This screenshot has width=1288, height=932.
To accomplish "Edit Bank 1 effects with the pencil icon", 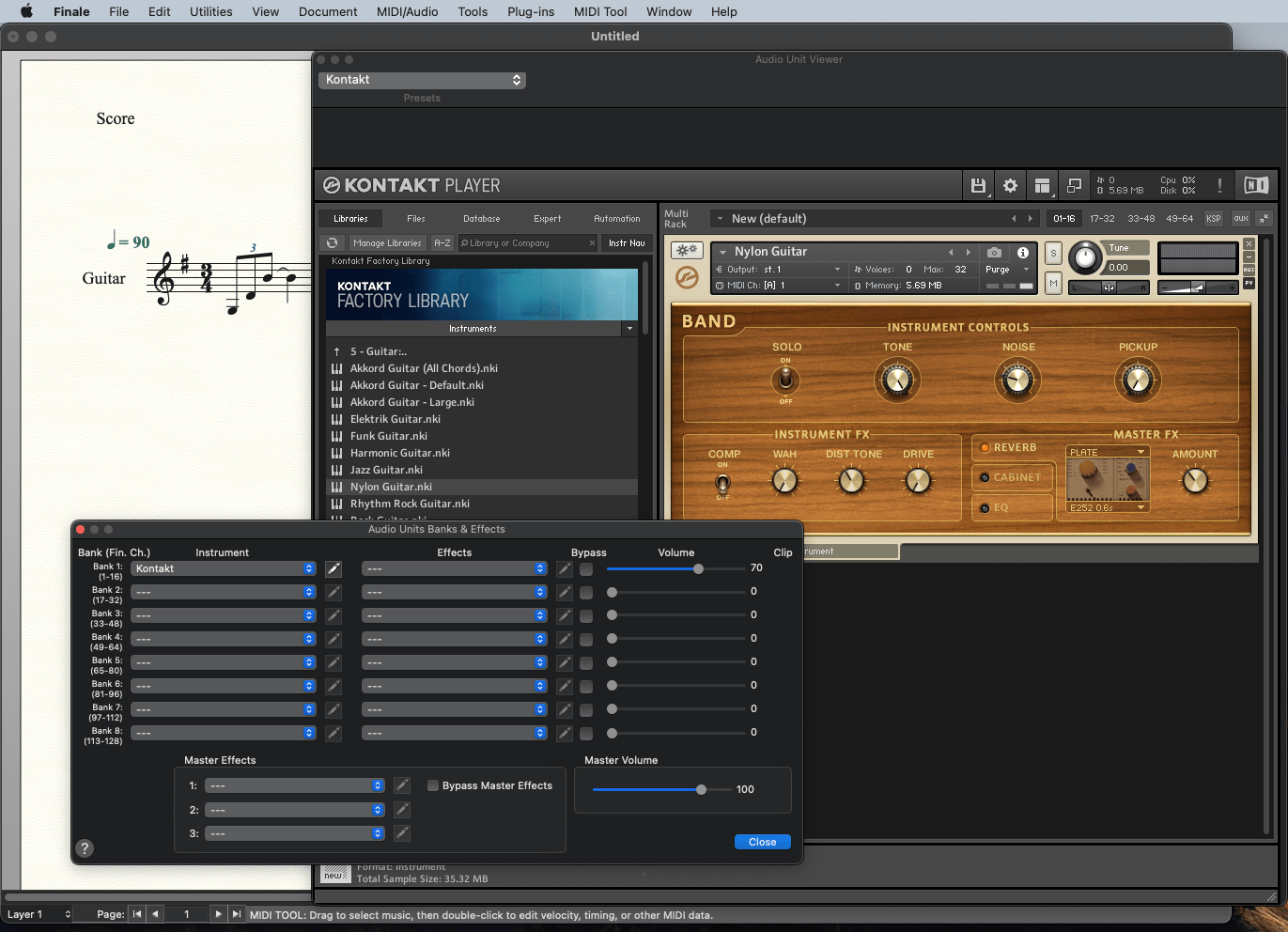I will point(564,568).
